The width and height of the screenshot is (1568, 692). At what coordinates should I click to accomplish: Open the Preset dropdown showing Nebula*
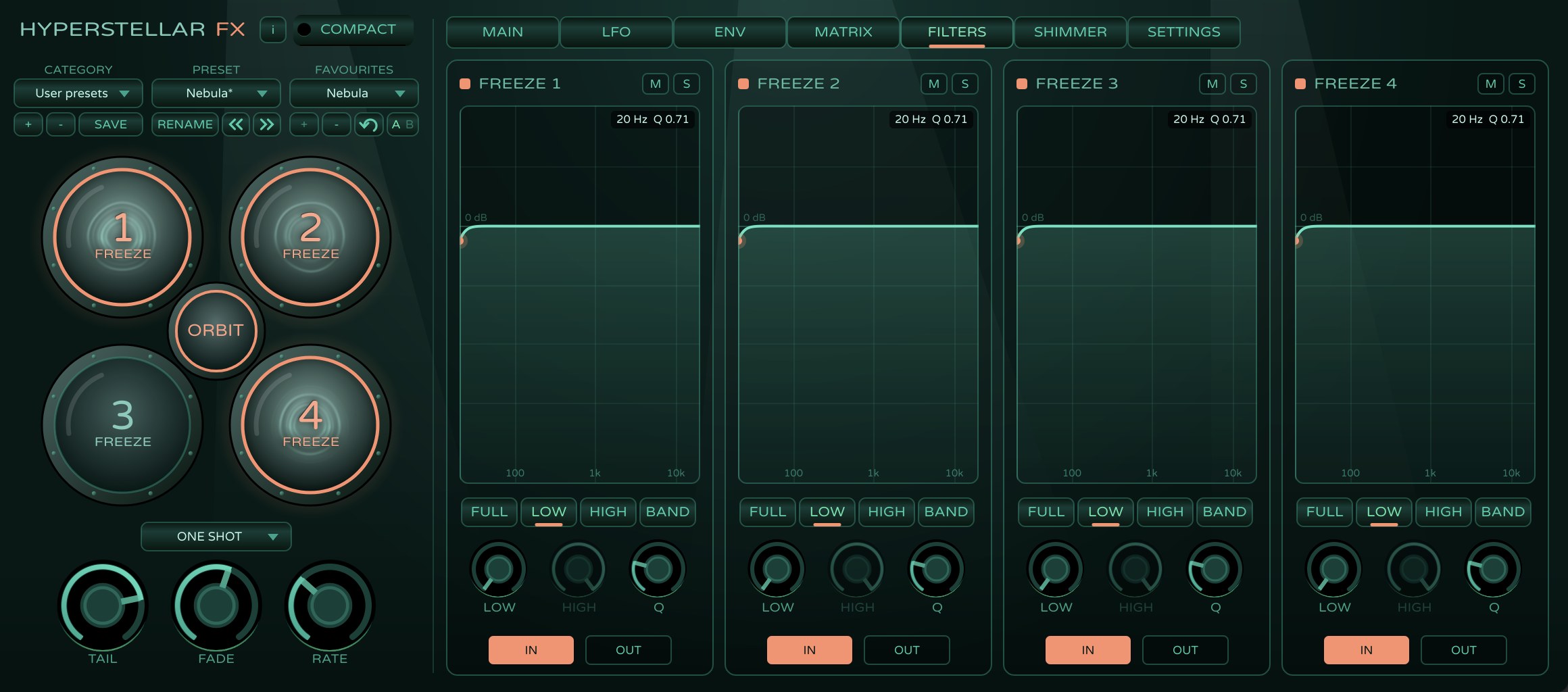click(216, 93)
